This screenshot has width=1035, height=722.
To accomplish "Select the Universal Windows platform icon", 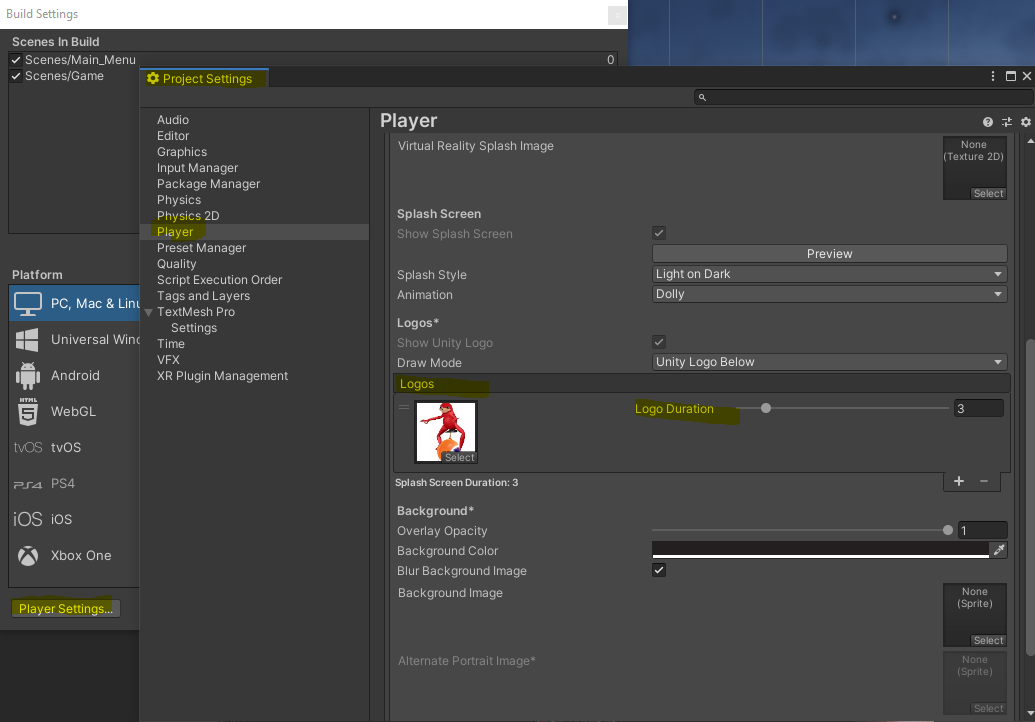I will click(27, 340).
